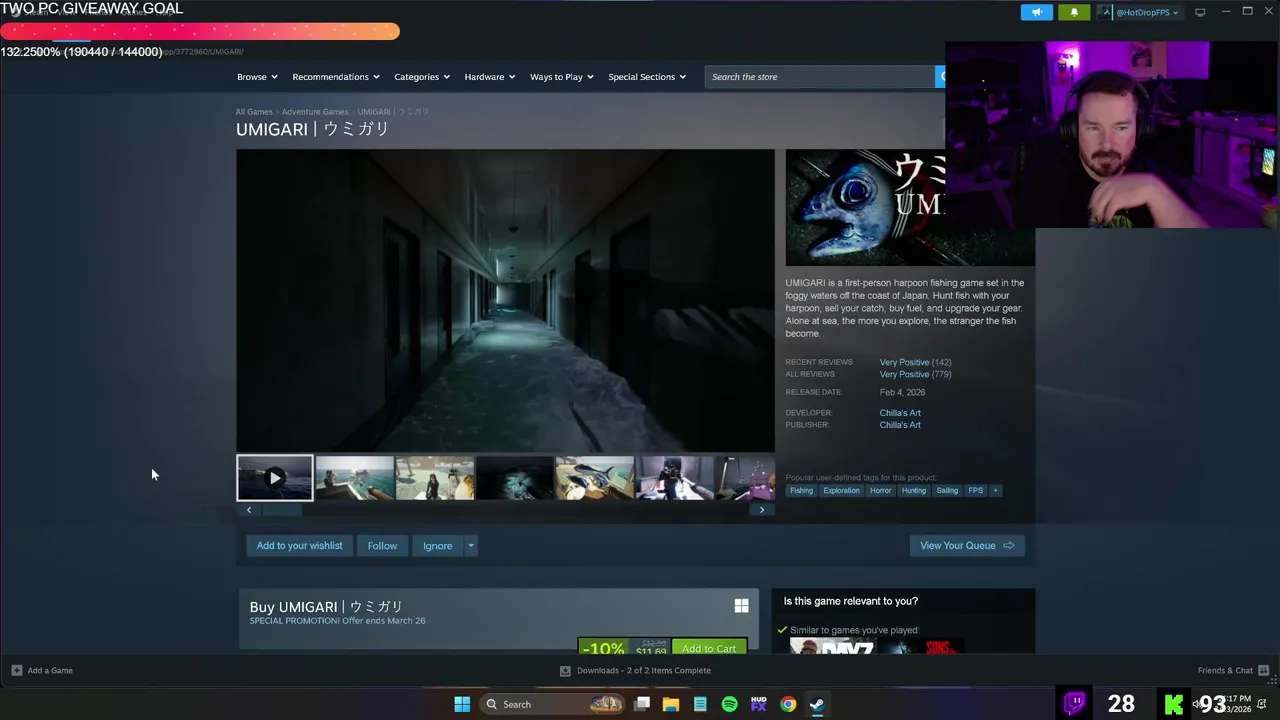
Task: Expand the Ways to Play menu
Action: tap(562, 77)
